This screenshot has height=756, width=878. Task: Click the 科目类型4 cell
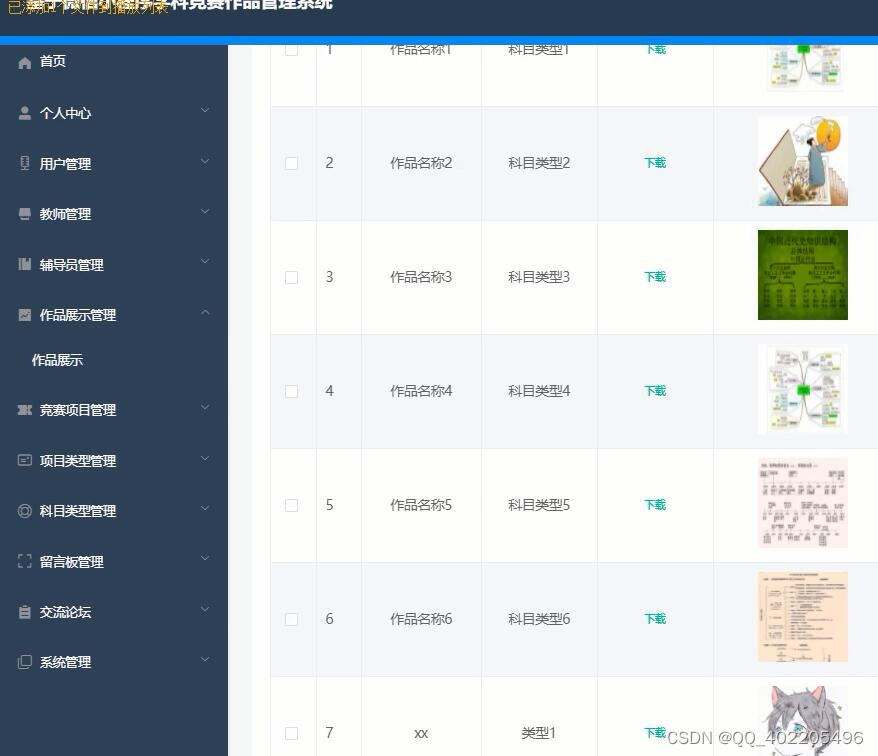coord(539,391)
